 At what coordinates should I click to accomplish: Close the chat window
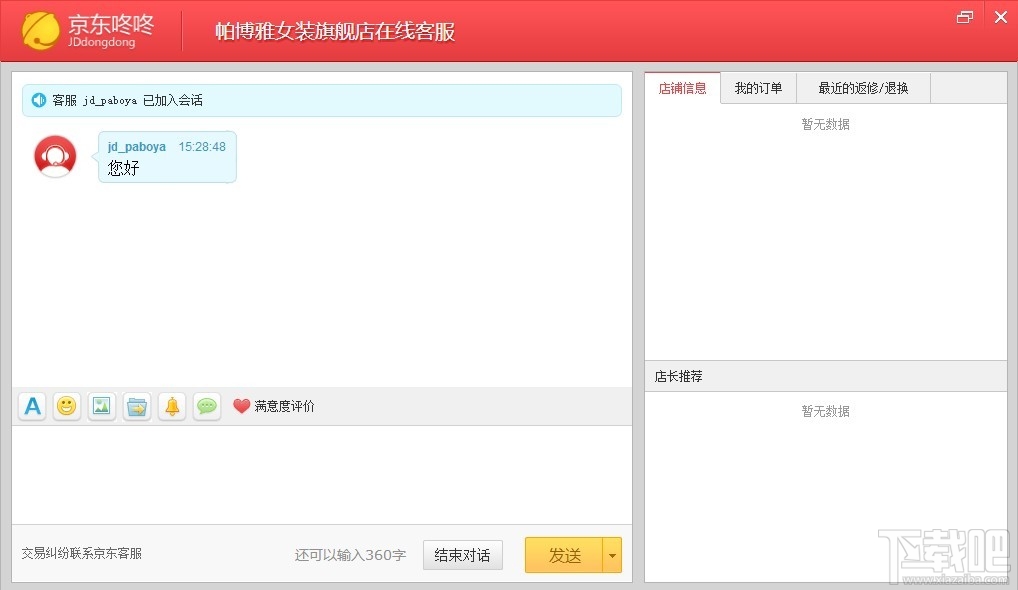(x=1001, y=18)
